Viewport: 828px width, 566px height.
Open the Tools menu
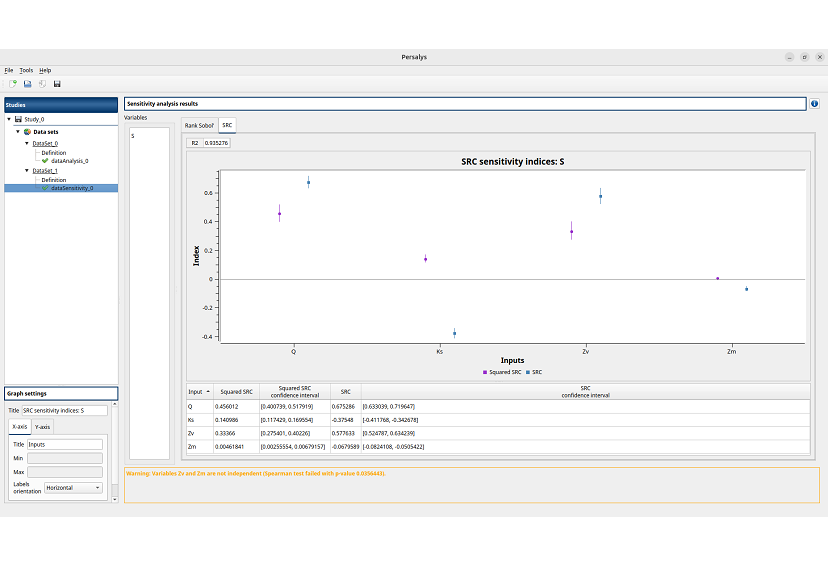tap(26, 70)
